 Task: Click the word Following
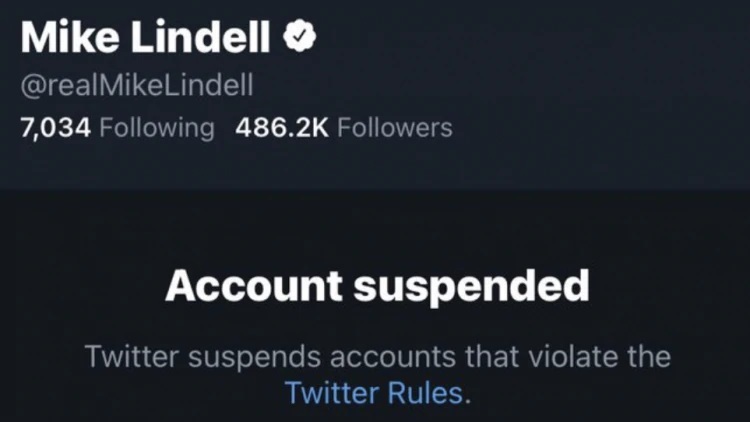[157, 128]
